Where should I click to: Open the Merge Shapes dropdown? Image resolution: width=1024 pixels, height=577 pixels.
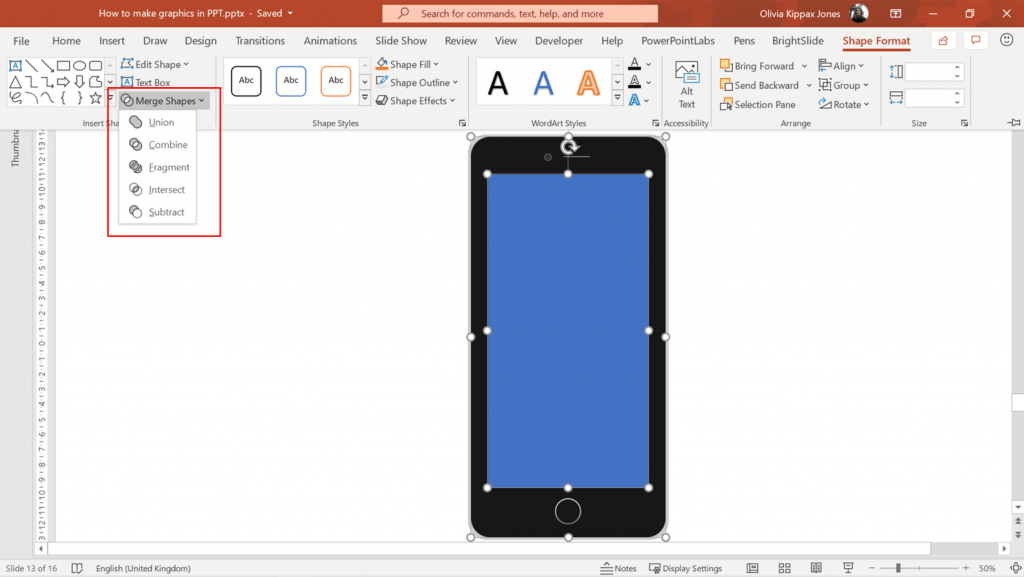click(x=163, y=99)
